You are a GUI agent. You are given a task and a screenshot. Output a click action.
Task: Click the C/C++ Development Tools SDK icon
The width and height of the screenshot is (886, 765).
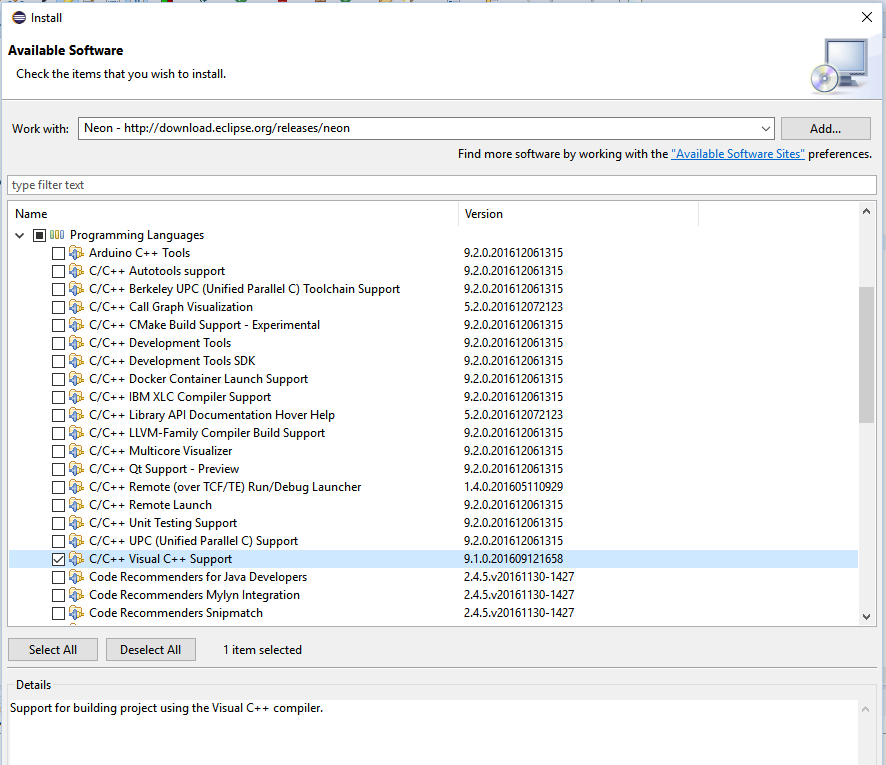[76, 361]
